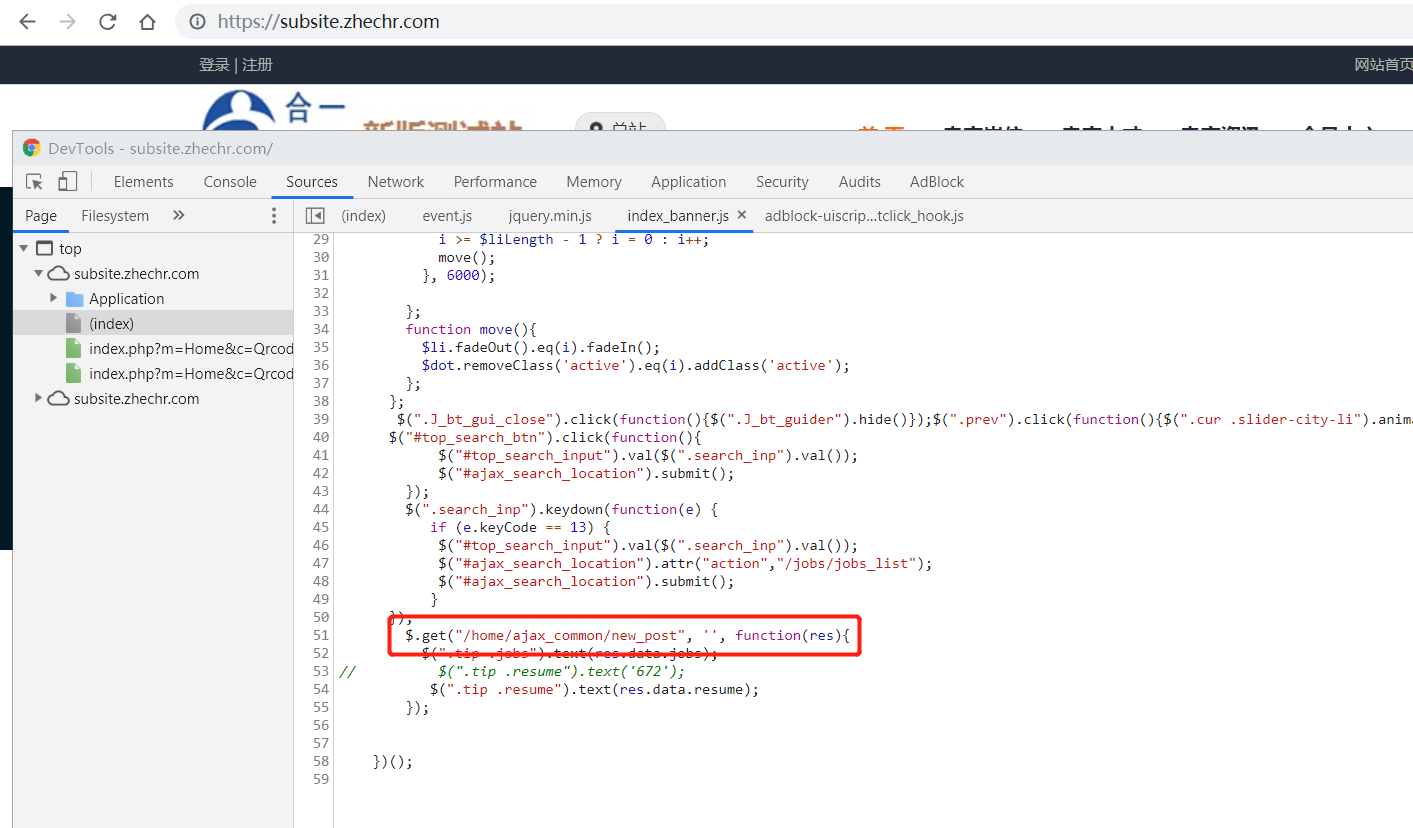Viewport: 1413px width, 828px height.
Task: Select (index) file in the tree
Action: pos(111,324)
